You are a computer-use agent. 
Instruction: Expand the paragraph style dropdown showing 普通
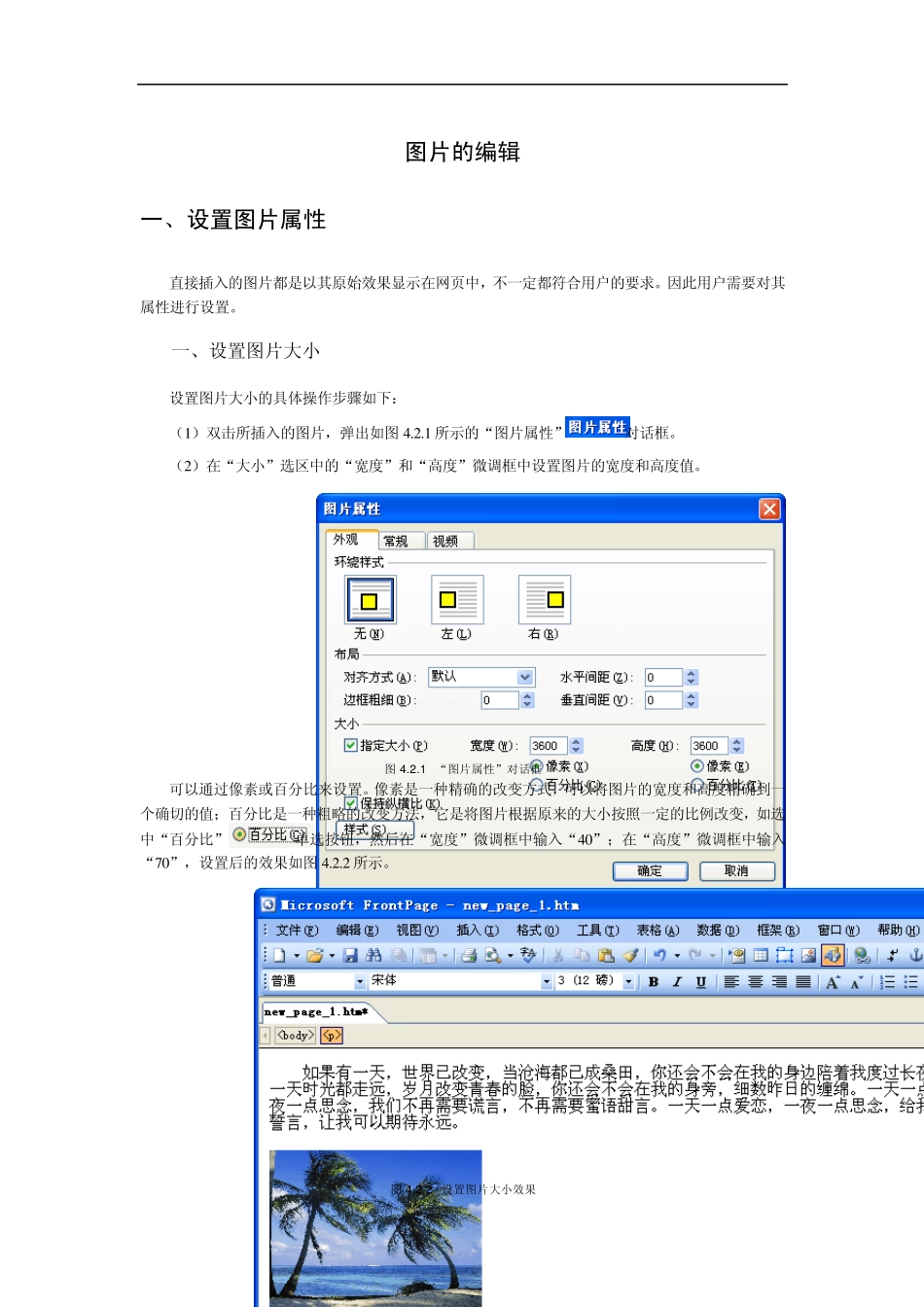click(359, 982)
